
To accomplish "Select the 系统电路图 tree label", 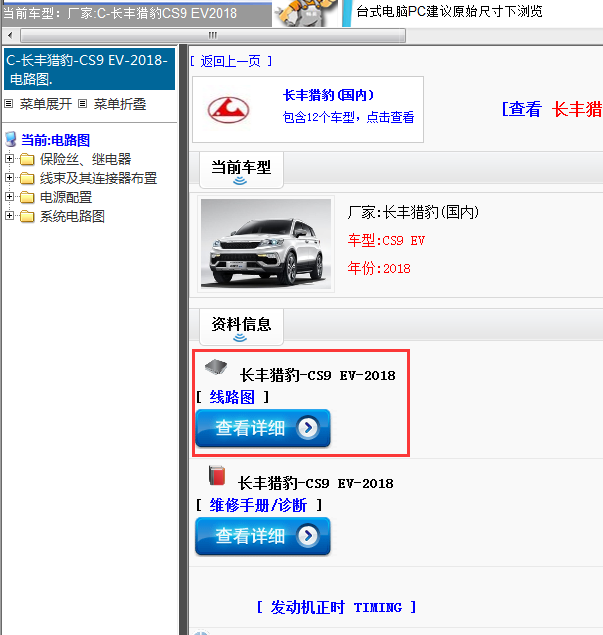I will [72, 216].
